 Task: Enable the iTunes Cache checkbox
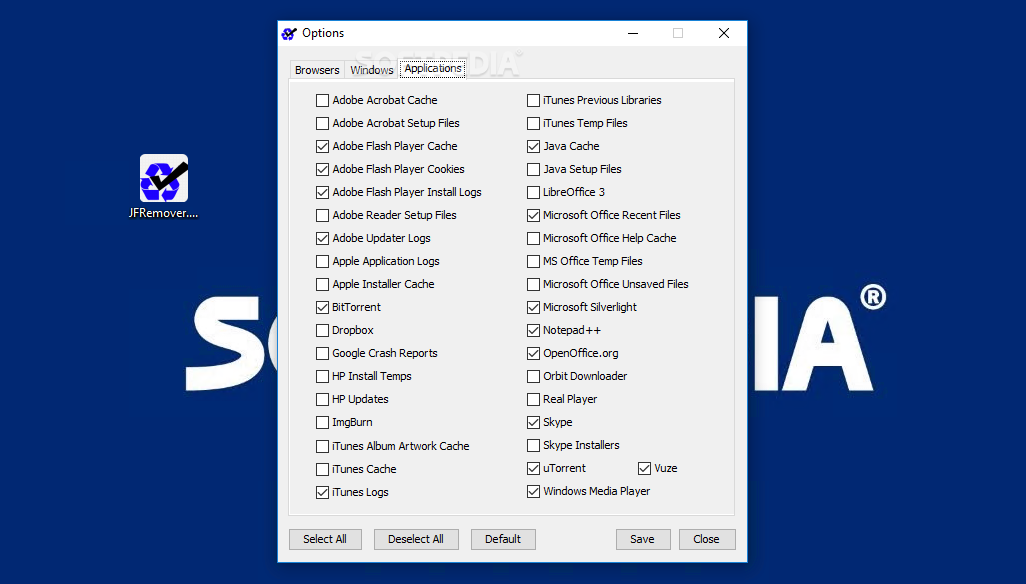[323, 469]
